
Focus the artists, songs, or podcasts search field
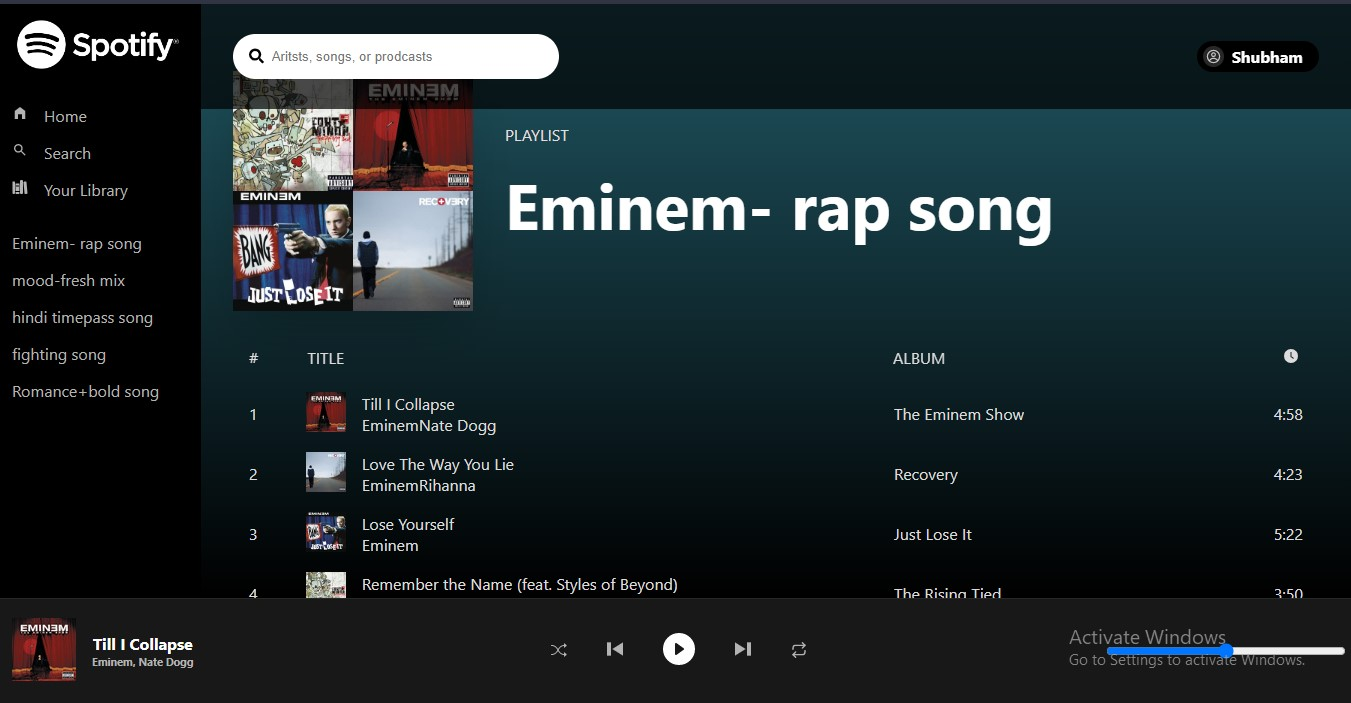tap(396, 56)
